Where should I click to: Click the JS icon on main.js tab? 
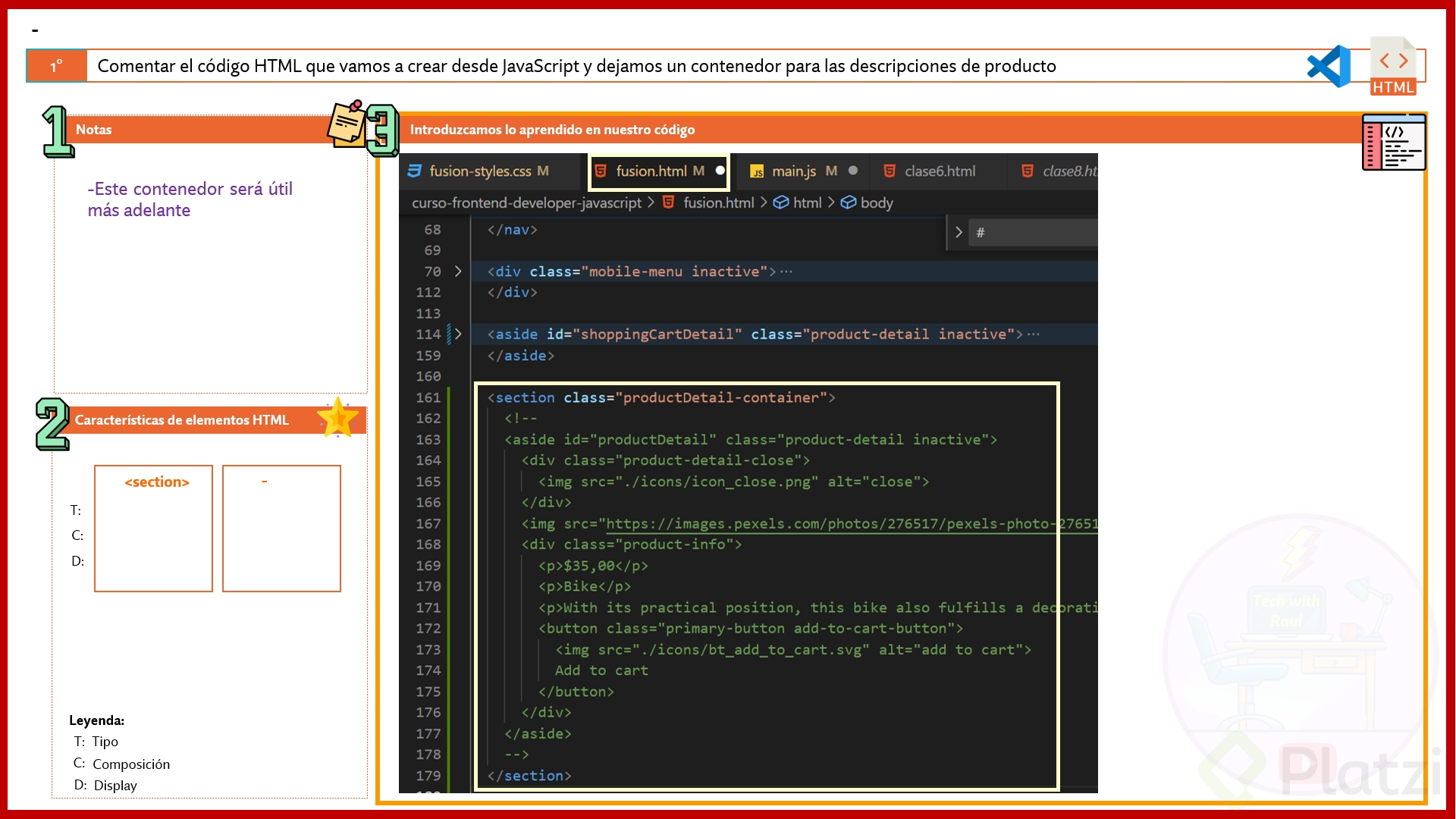[757, 171]
